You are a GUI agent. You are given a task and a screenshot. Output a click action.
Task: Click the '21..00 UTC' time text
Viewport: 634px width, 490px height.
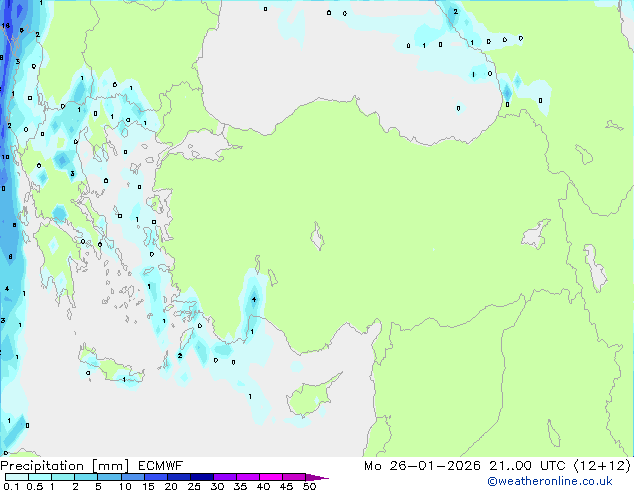[x=527, y=466]
